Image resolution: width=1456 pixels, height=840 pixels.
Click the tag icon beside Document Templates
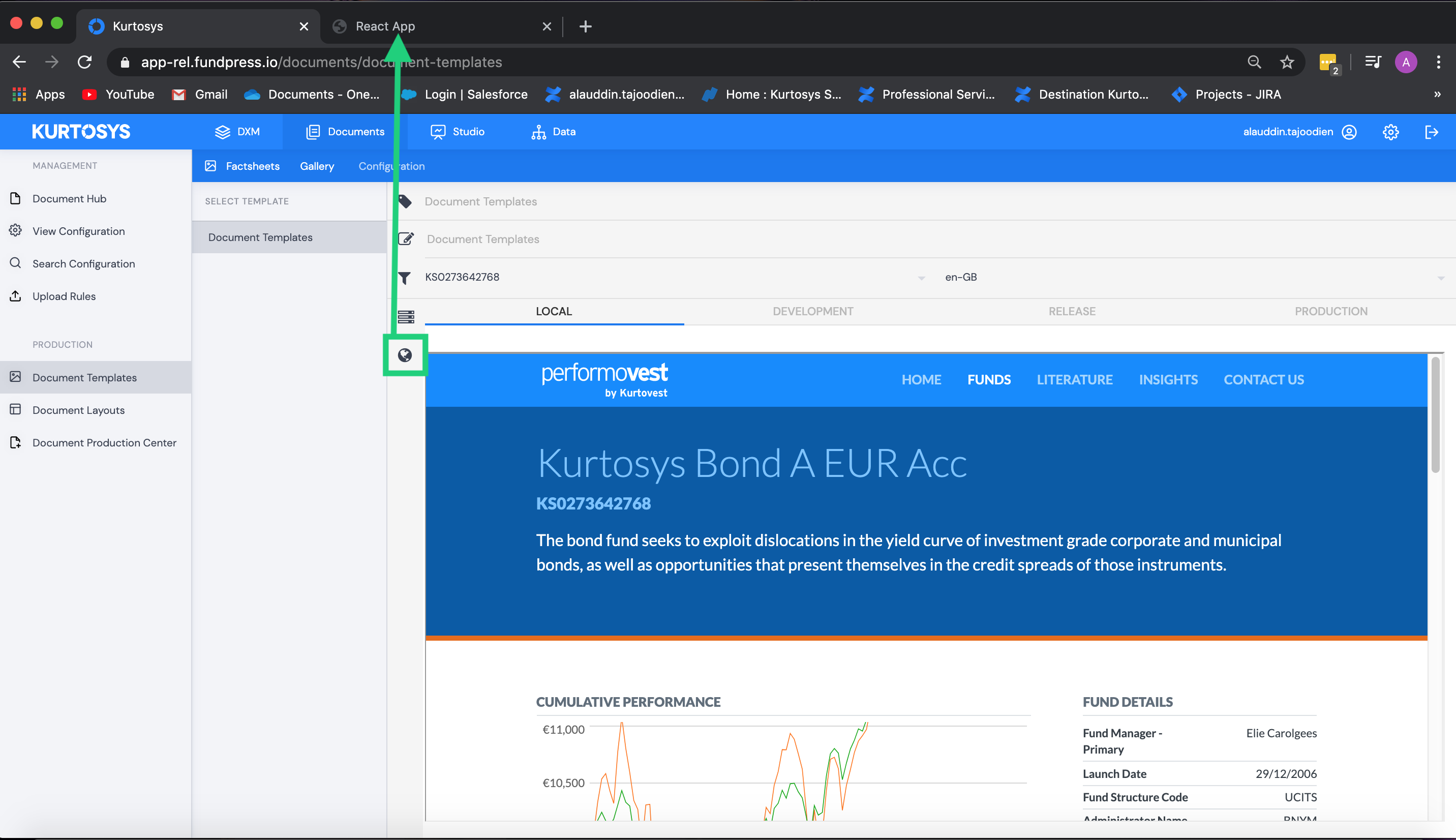point(405,201)
